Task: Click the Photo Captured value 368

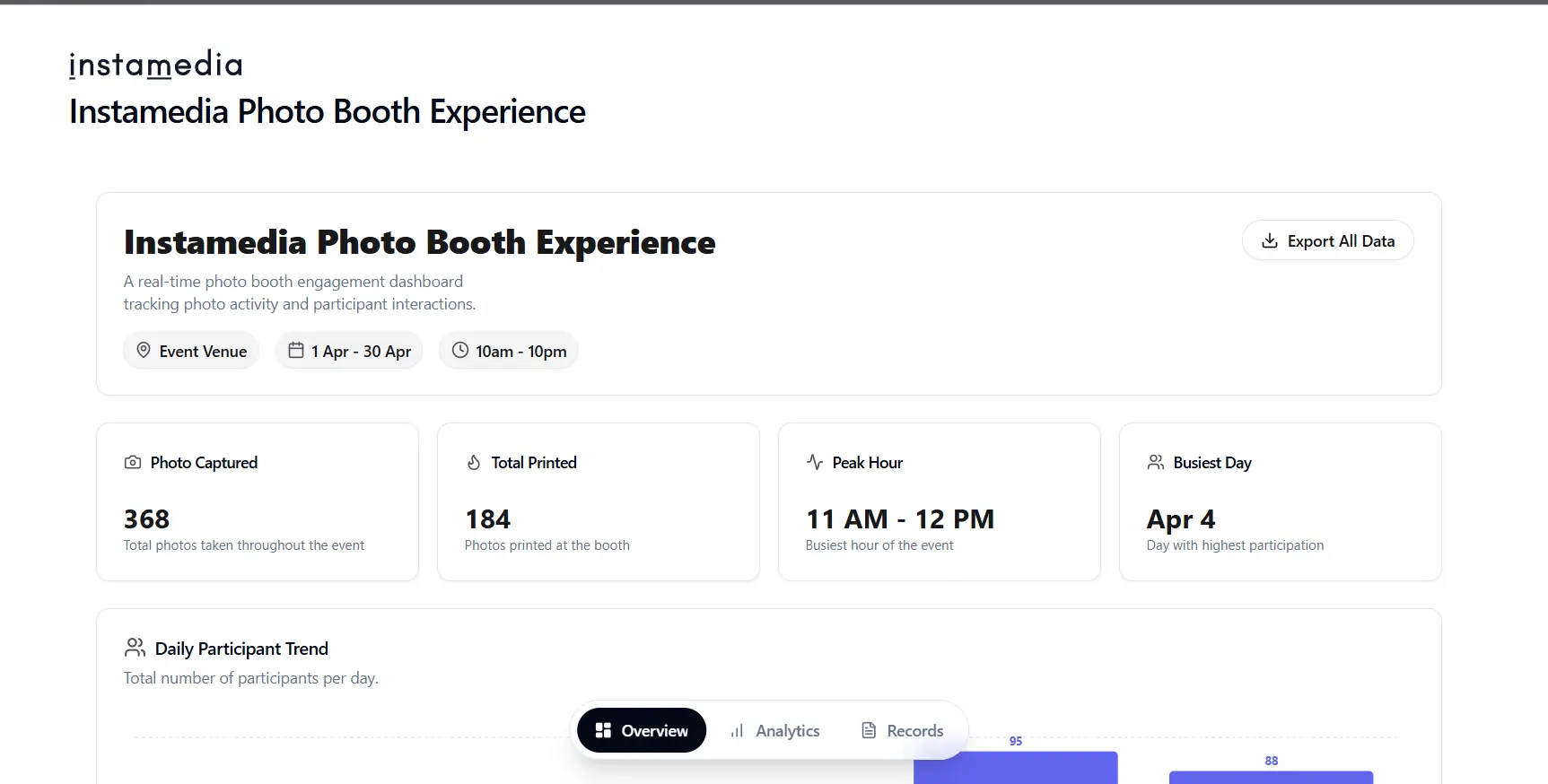Action: coord(147,519)
